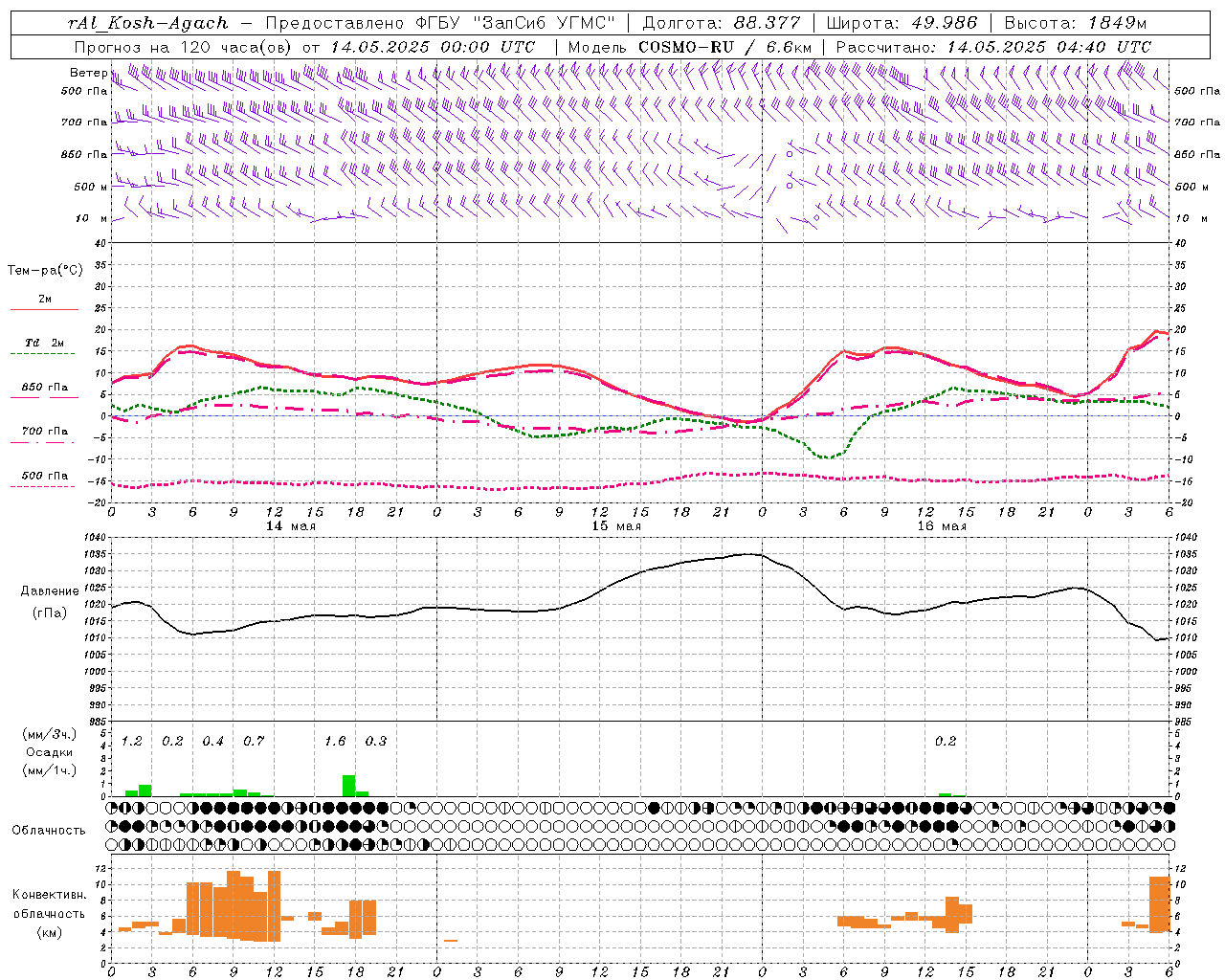Click the 0.2 precipitation total on 16 мая
1225x980 pixels.
pos(946,742)
